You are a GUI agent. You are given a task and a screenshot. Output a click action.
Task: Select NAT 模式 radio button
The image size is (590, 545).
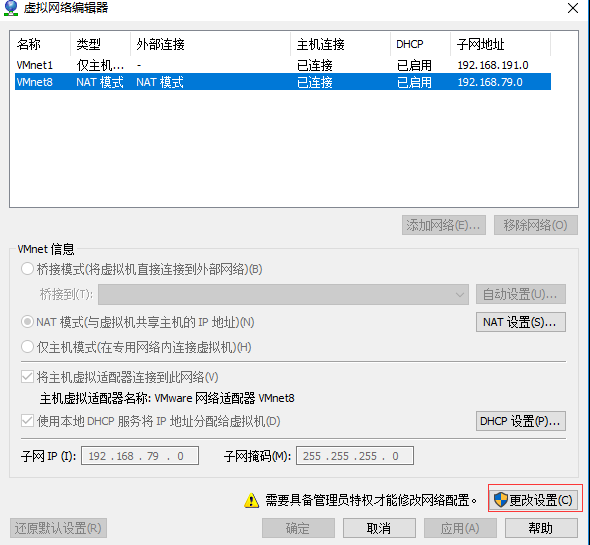coord(27,322)
